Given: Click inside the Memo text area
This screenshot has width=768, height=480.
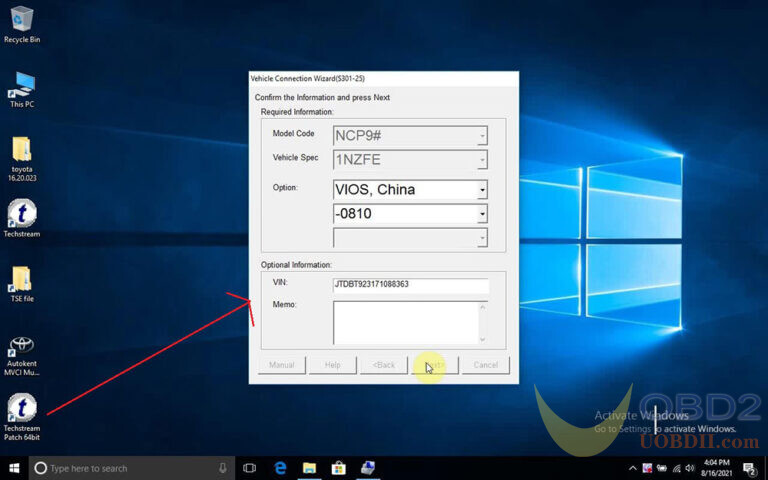Looking at the screenshot, I should tap(406, 322).
